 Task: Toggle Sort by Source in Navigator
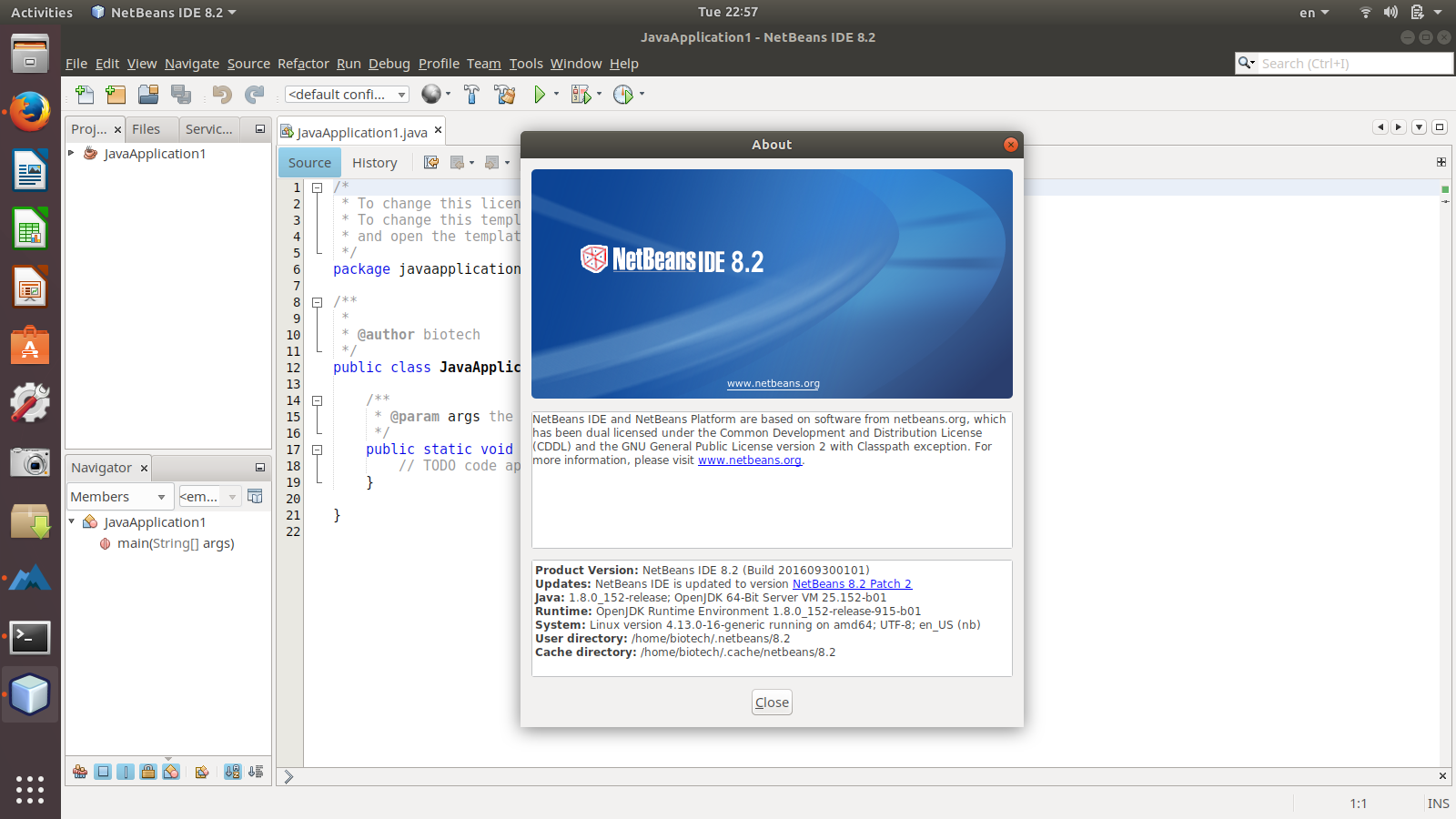point(256,772)
